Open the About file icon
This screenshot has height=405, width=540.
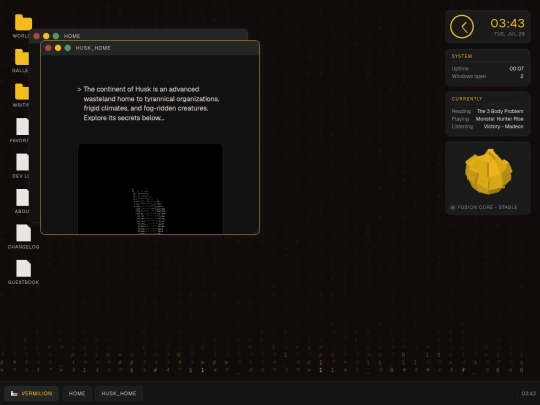click(22, 197)
